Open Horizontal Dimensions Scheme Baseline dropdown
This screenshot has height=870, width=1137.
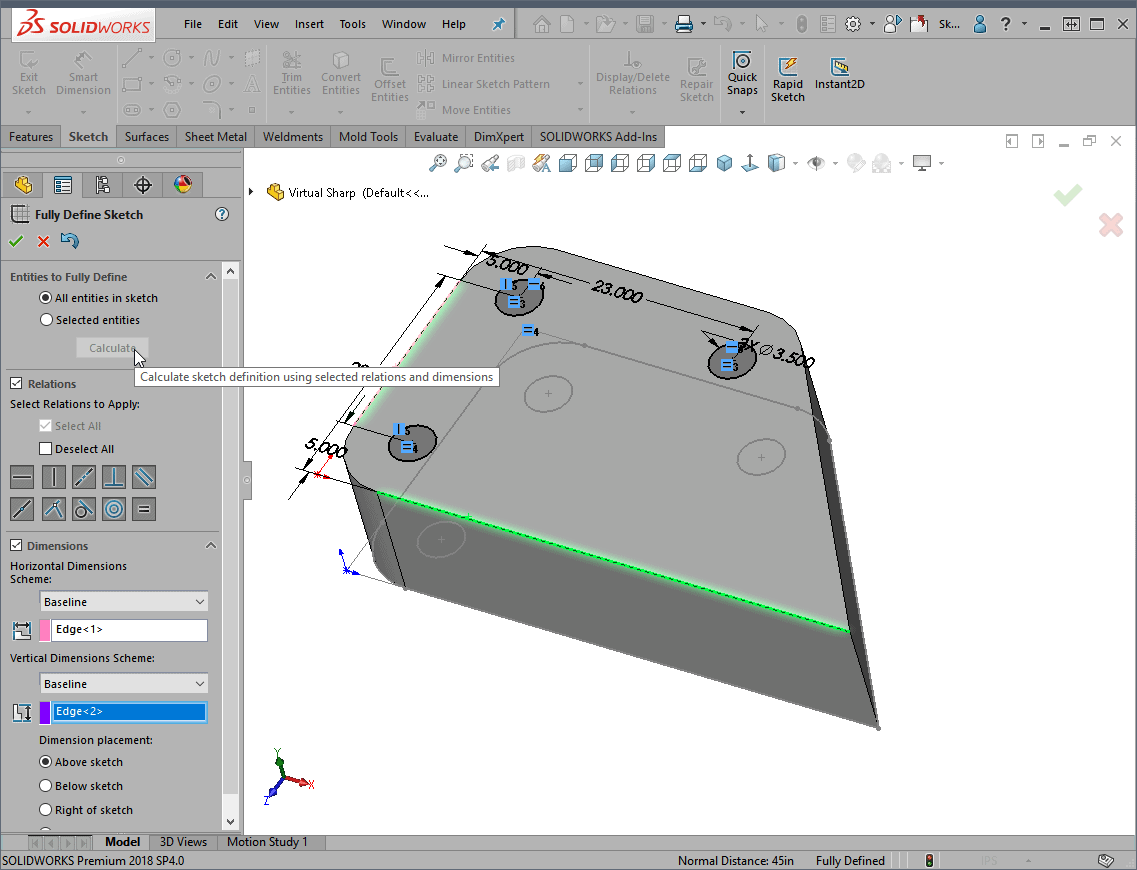(123, 602)
